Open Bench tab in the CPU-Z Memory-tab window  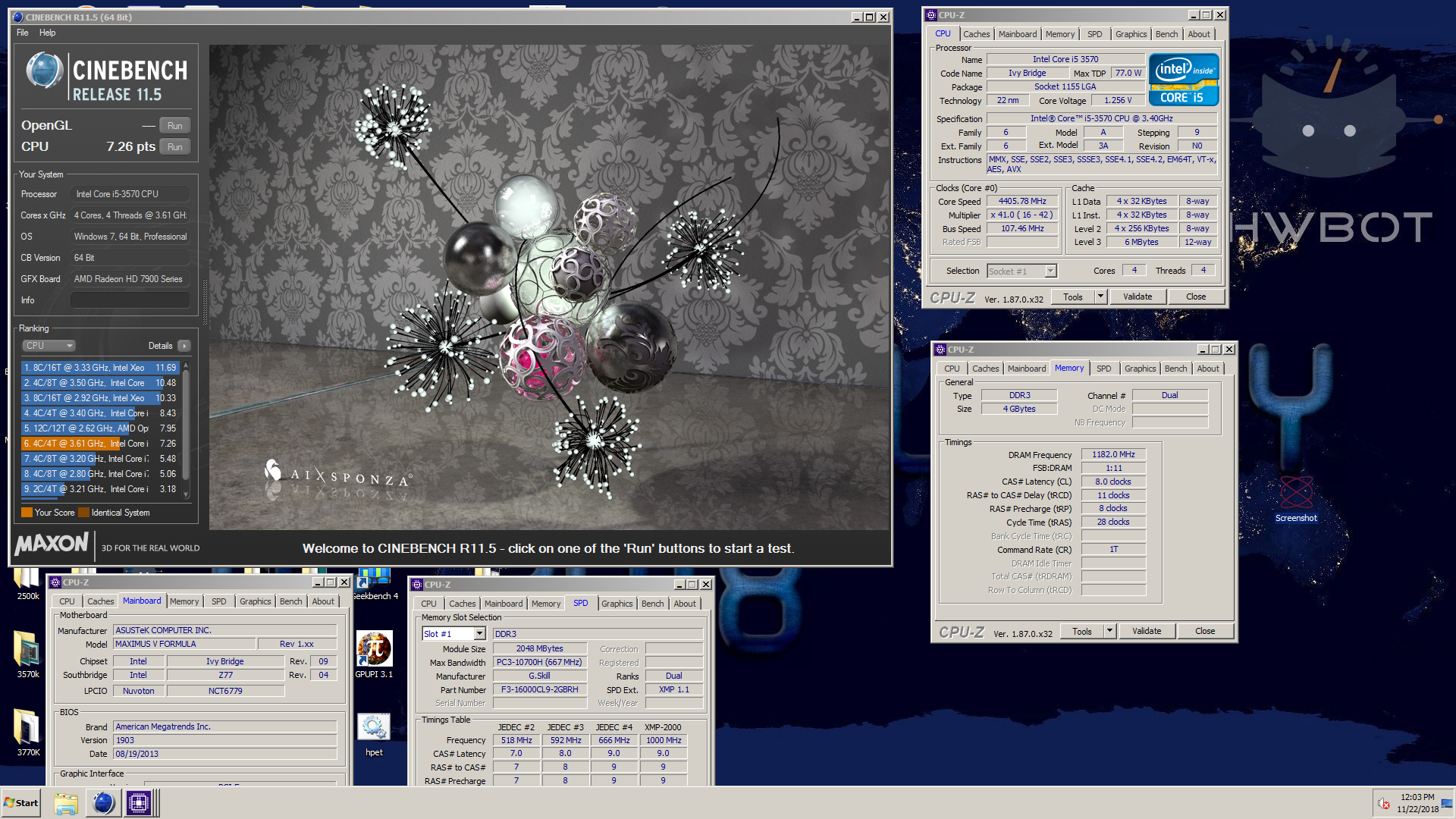pyautogui.click(x=1175, y=369)
